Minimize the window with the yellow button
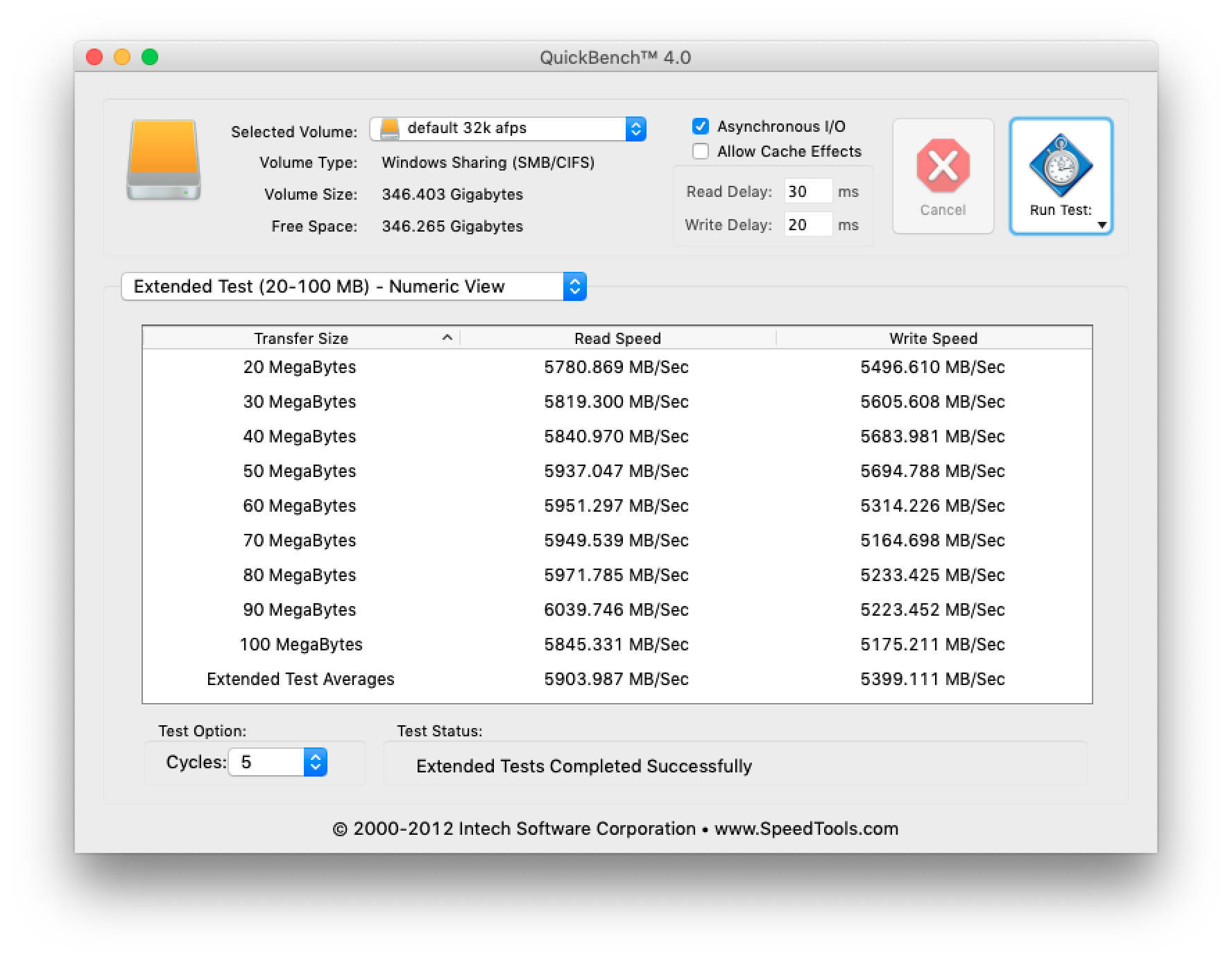This screenshot has height=961, width=1232. 122,57
